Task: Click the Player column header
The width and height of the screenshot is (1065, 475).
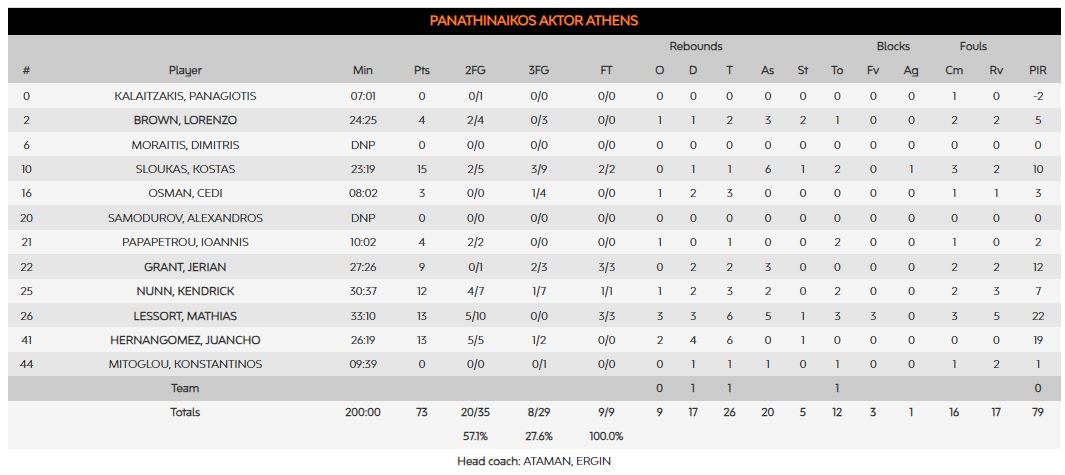Action: [186, 70]
